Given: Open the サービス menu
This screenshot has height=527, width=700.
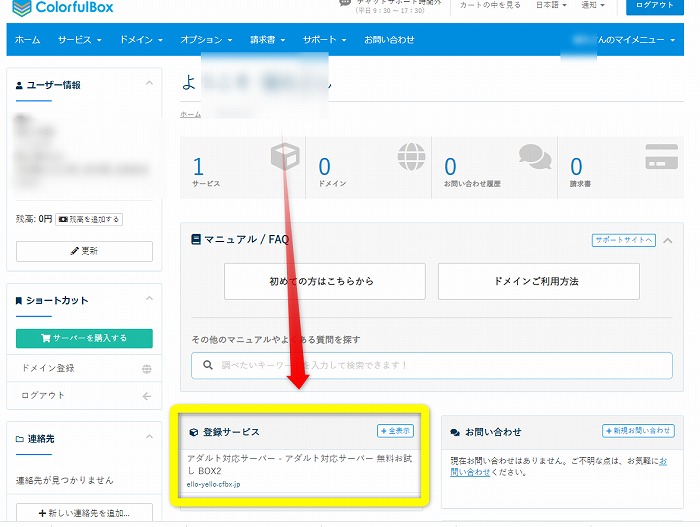Looking at the screenshot, I should click(79, 40).
